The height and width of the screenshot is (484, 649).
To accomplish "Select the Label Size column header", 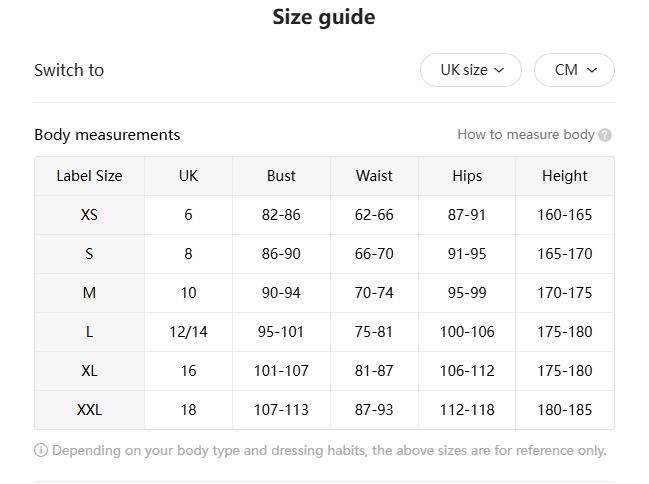I will 89,176.
